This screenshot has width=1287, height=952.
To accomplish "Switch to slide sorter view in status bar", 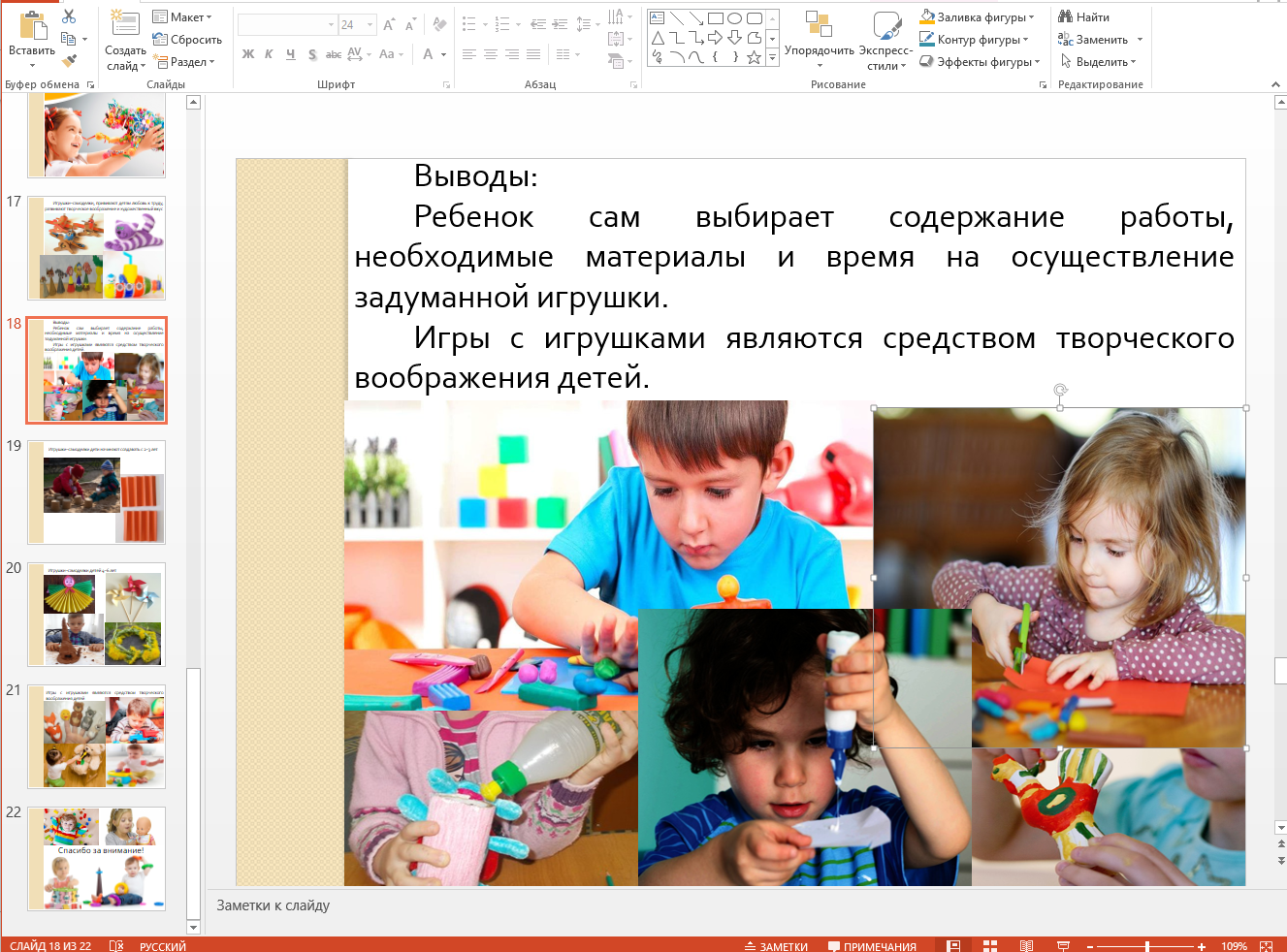I will tap(990, 946).
